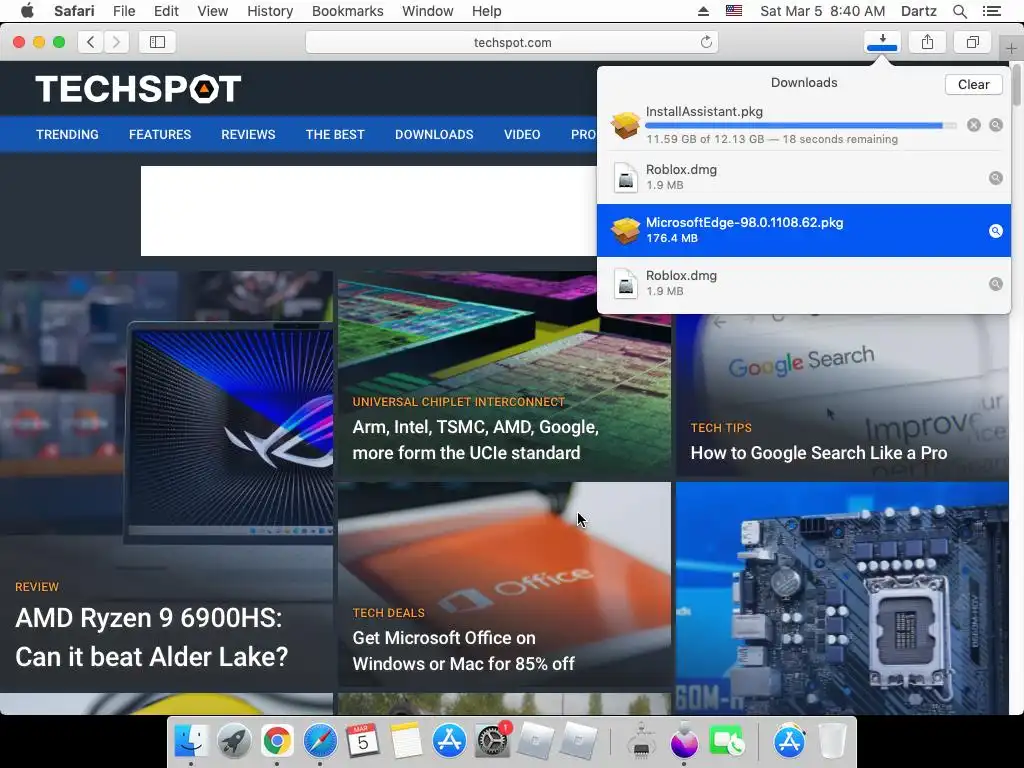The height and width of the screenshot is (768, 1024).
Task: Click the TECH TIPS category label
Action: pyautogui.click(x=721, y=428)
